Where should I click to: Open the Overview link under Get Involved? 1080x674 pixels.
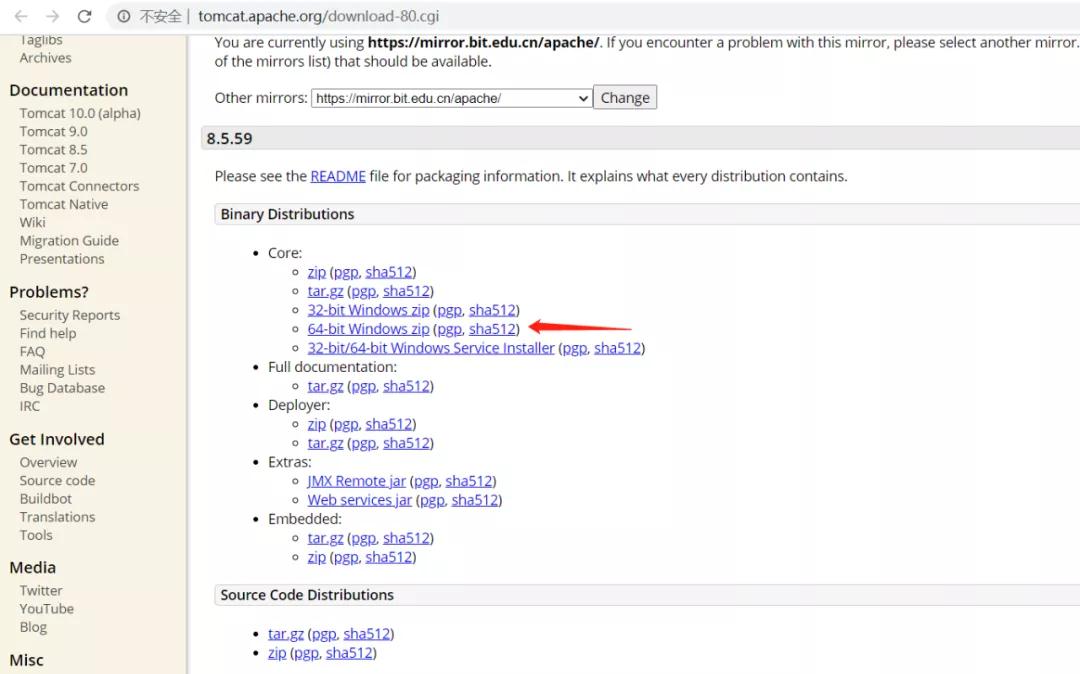point(48,462)
